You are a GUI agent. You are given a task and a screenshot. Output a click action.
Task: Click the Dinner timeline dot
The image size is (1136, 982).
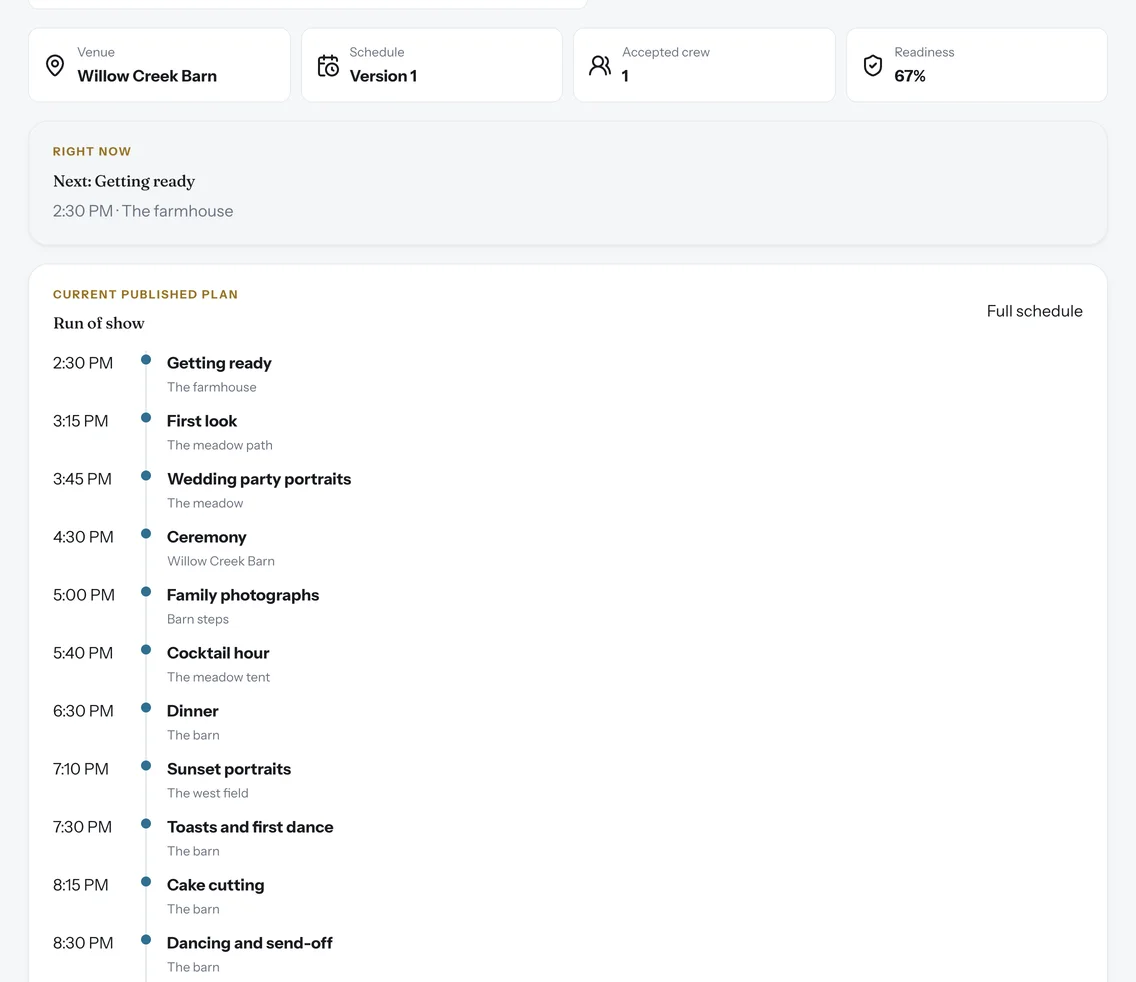[x=146, y=707]
